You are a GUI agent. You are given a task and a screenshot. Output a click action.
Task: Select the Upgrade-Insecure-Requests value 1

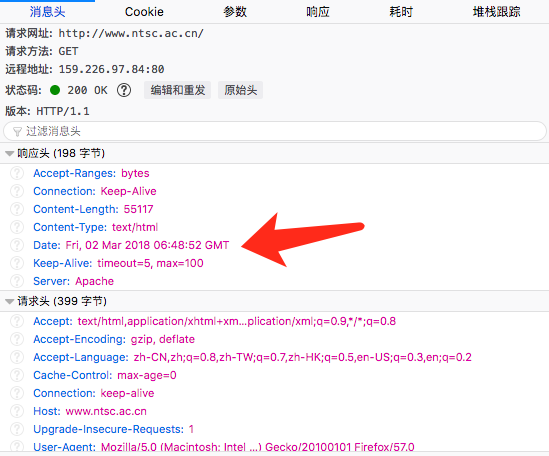point(191,429)
